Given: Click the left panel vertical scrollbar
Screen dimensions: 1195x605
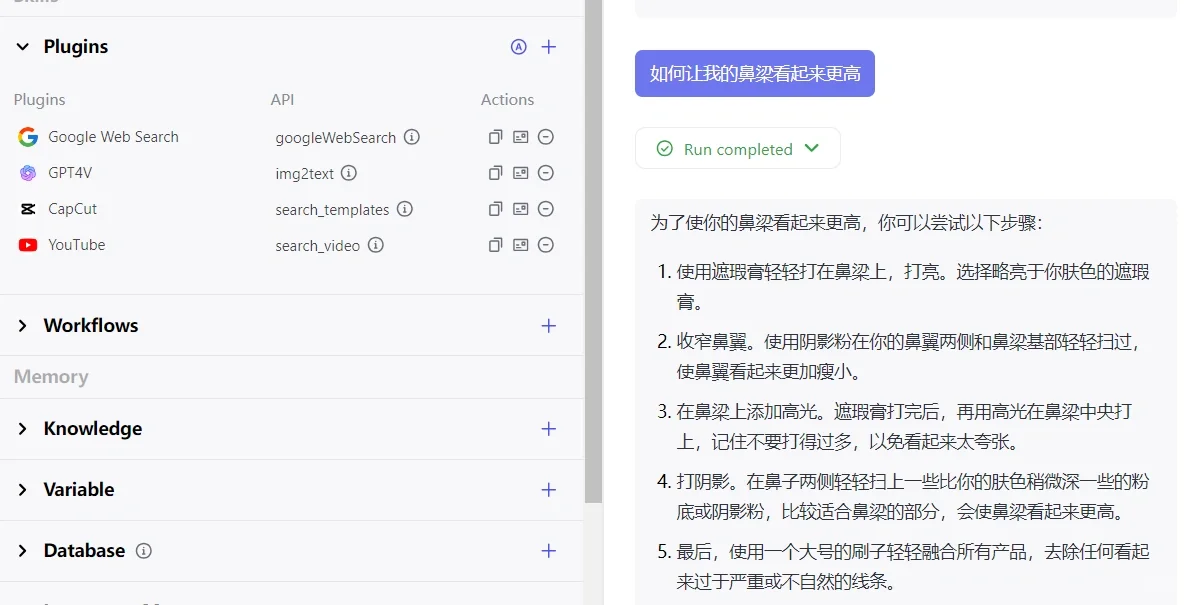Looking at the screenshot, I should [x=594, y=251].
